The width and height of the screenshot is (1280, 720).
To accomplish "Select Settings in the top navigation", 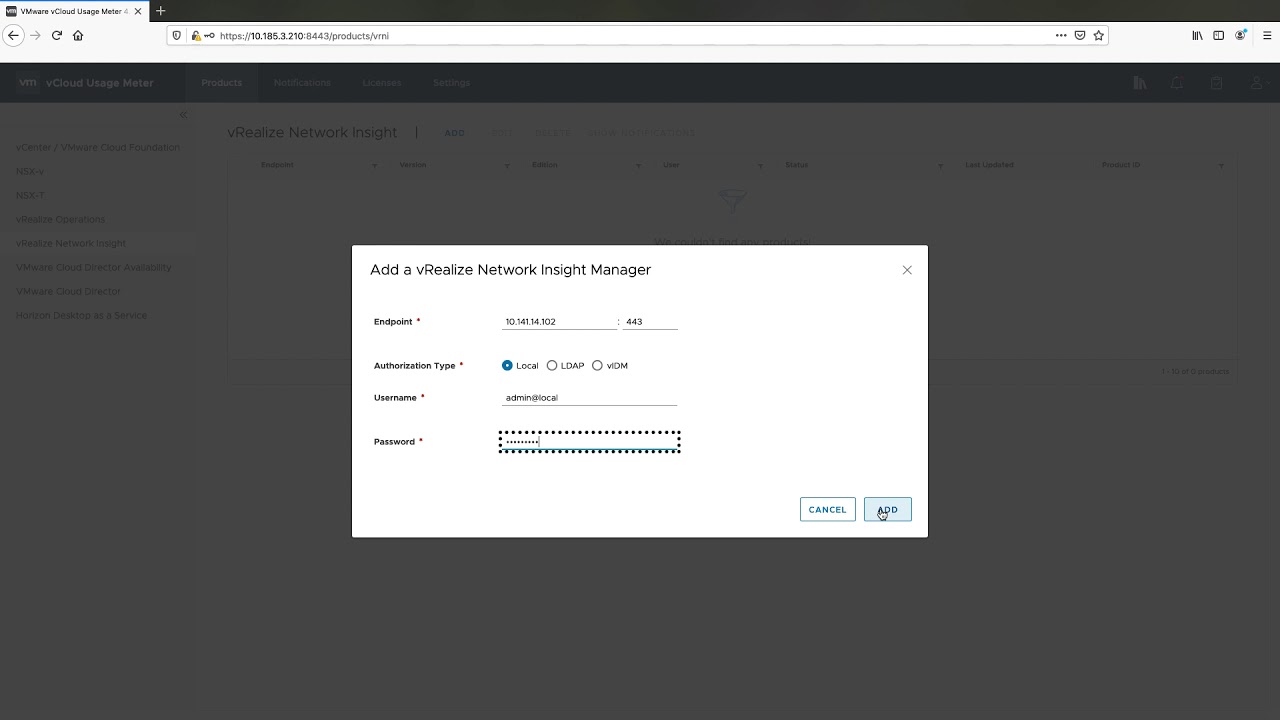I will (x=451, y=83).
